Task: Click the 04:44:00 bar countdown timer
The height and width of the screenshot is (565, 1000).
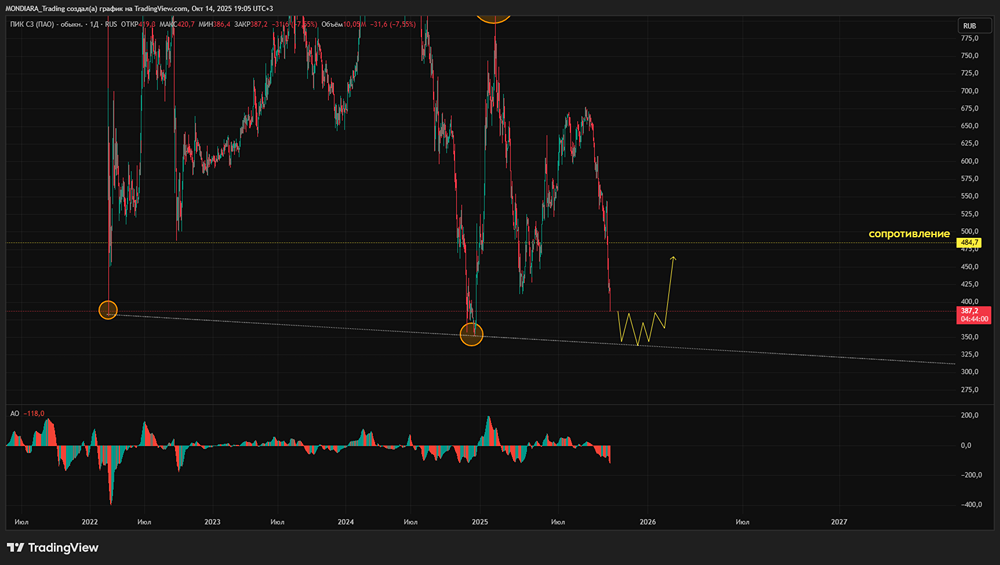Action: pyautogui.click(x=974, y=319)
